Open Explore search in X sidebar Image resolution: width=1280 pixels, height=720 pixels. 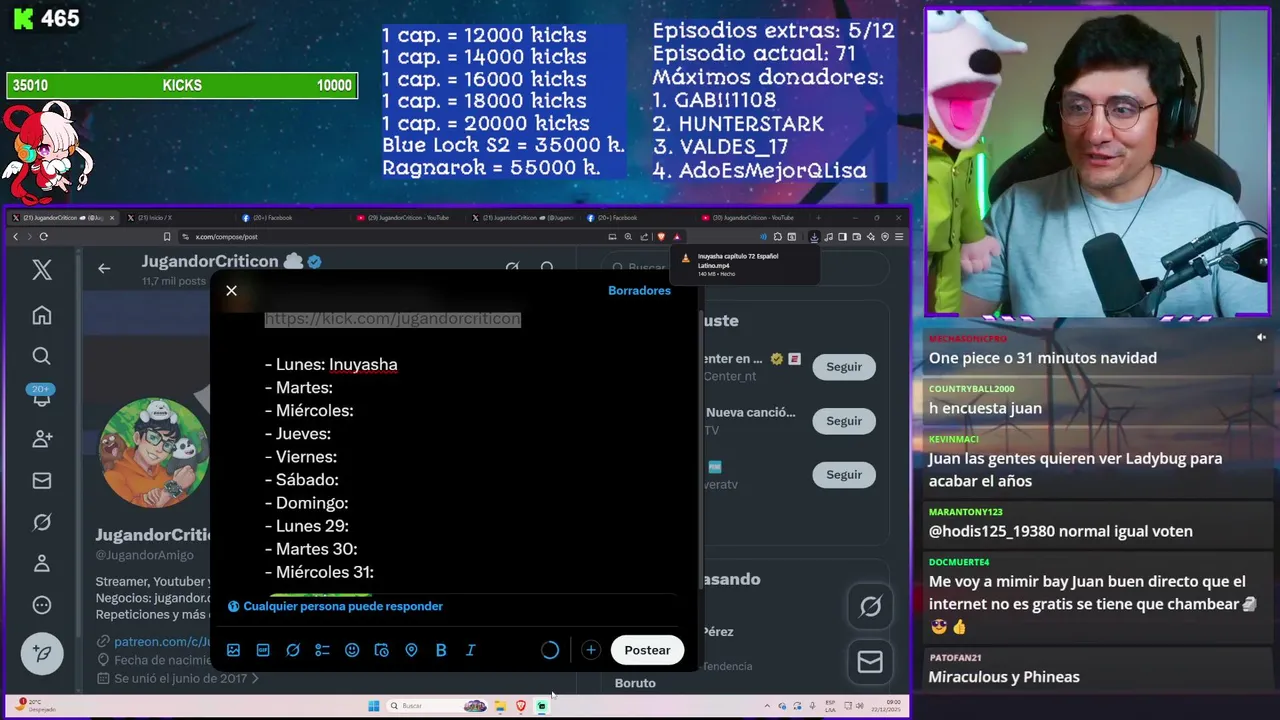42,356
